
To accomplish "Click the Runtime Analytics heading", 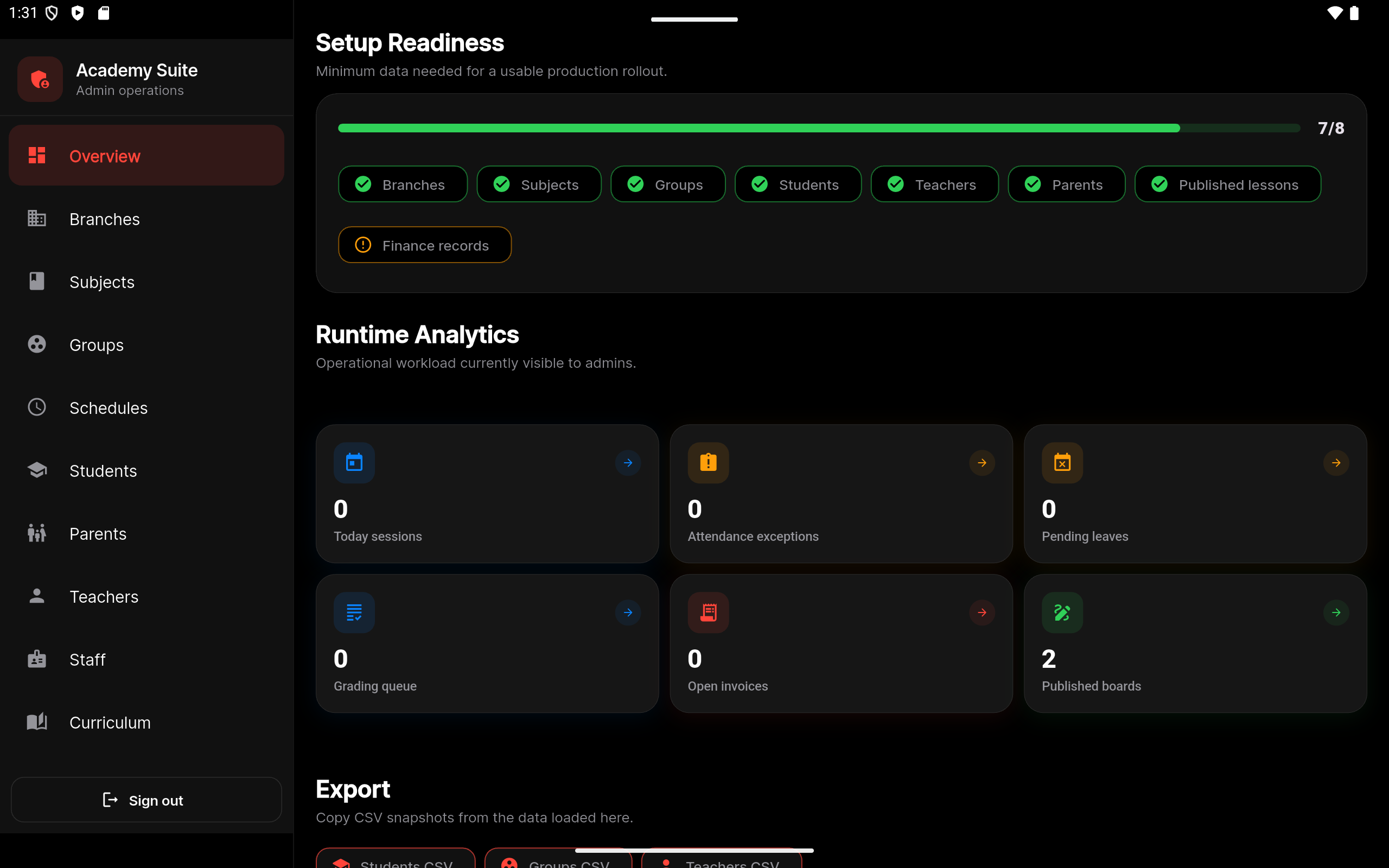I will [417, 335].
